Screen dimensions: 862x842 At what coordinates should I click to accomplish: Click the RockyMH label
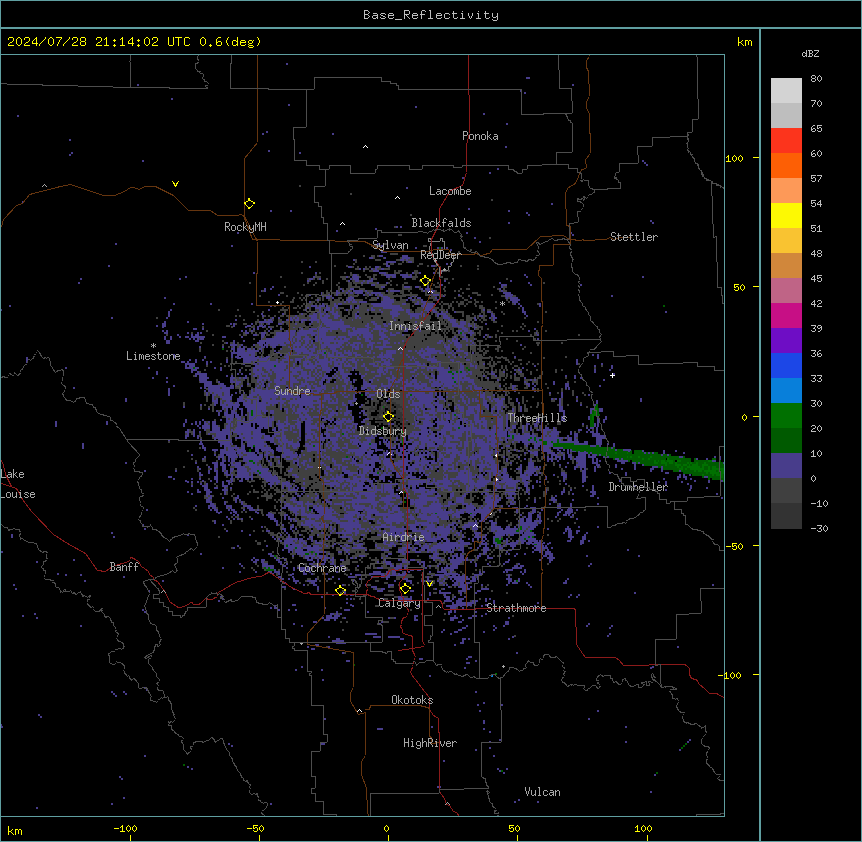coord(245,227)
